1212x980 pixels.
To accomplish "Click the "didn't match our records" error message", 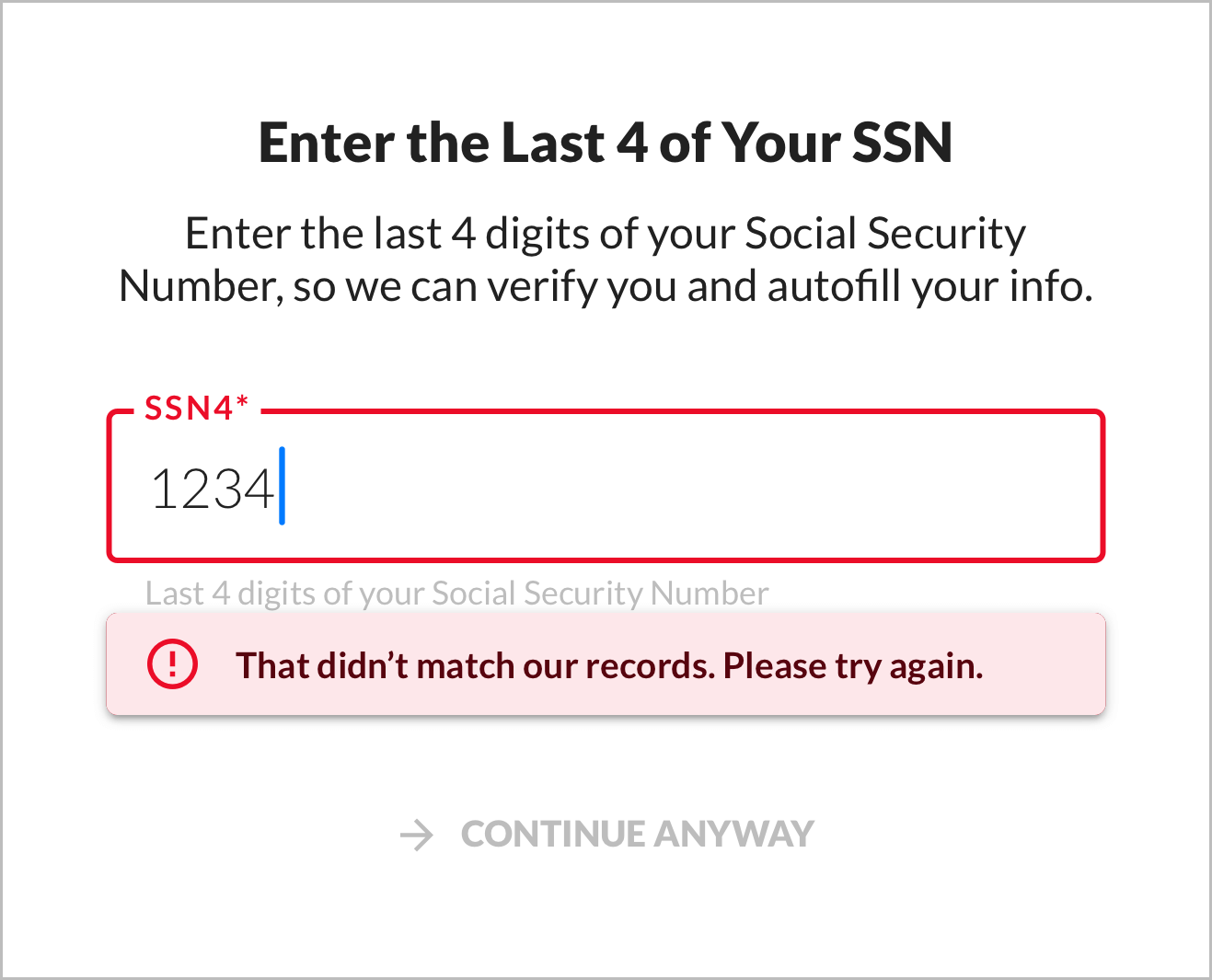I will tap(609, 665).
